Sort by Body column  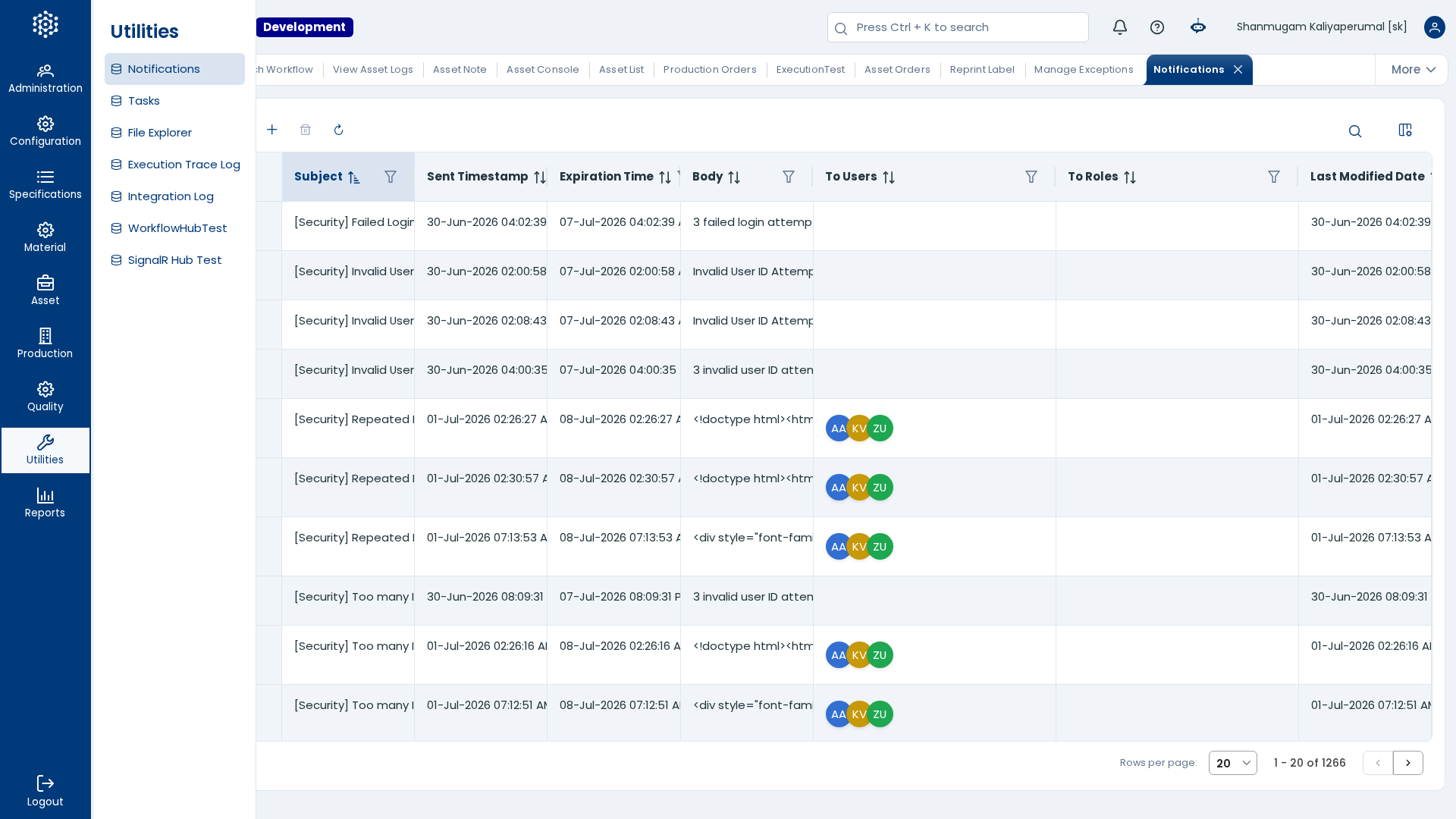point(734,177)
